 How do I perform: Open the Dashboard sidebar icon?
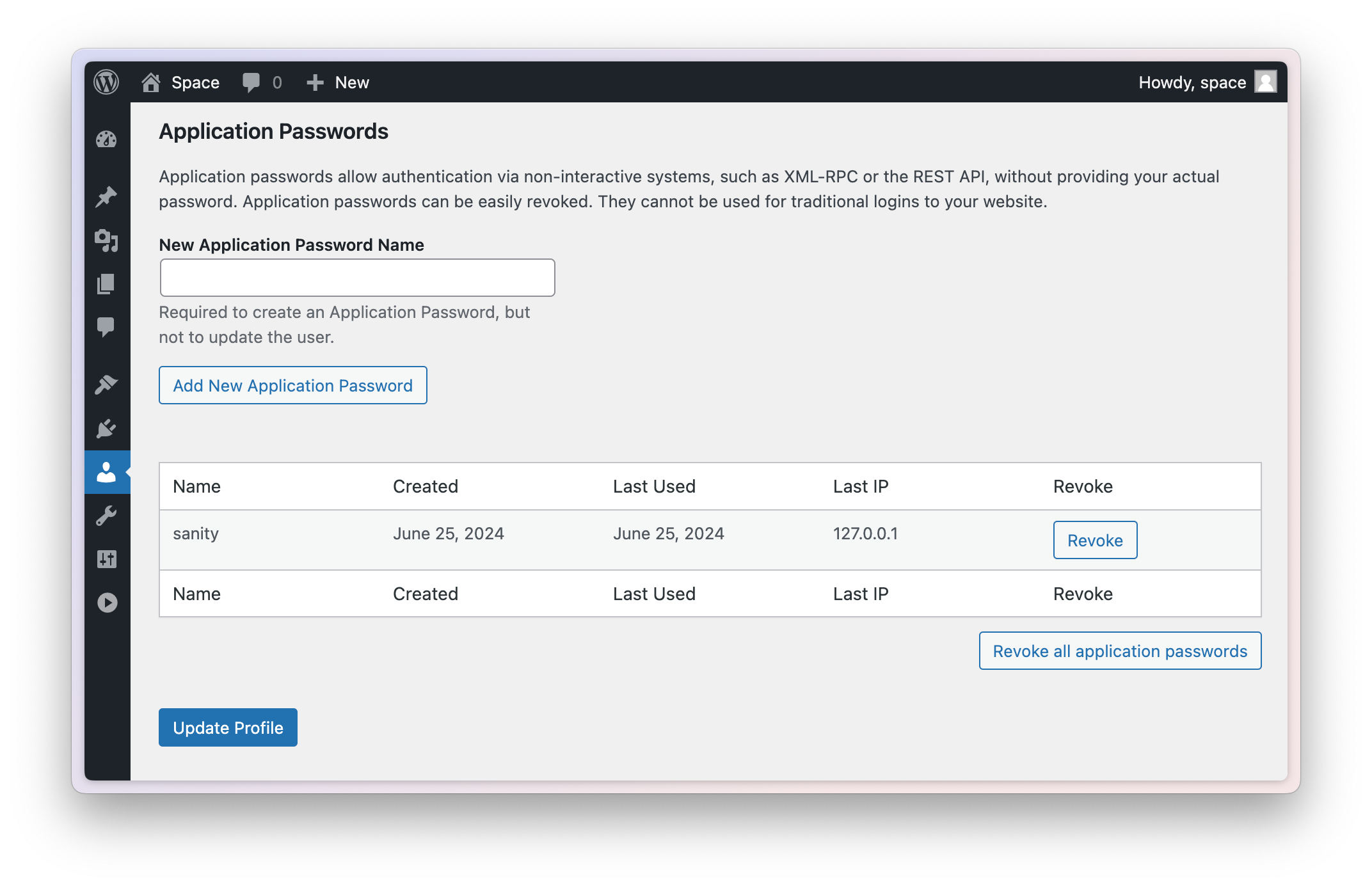tap(107, 139)
